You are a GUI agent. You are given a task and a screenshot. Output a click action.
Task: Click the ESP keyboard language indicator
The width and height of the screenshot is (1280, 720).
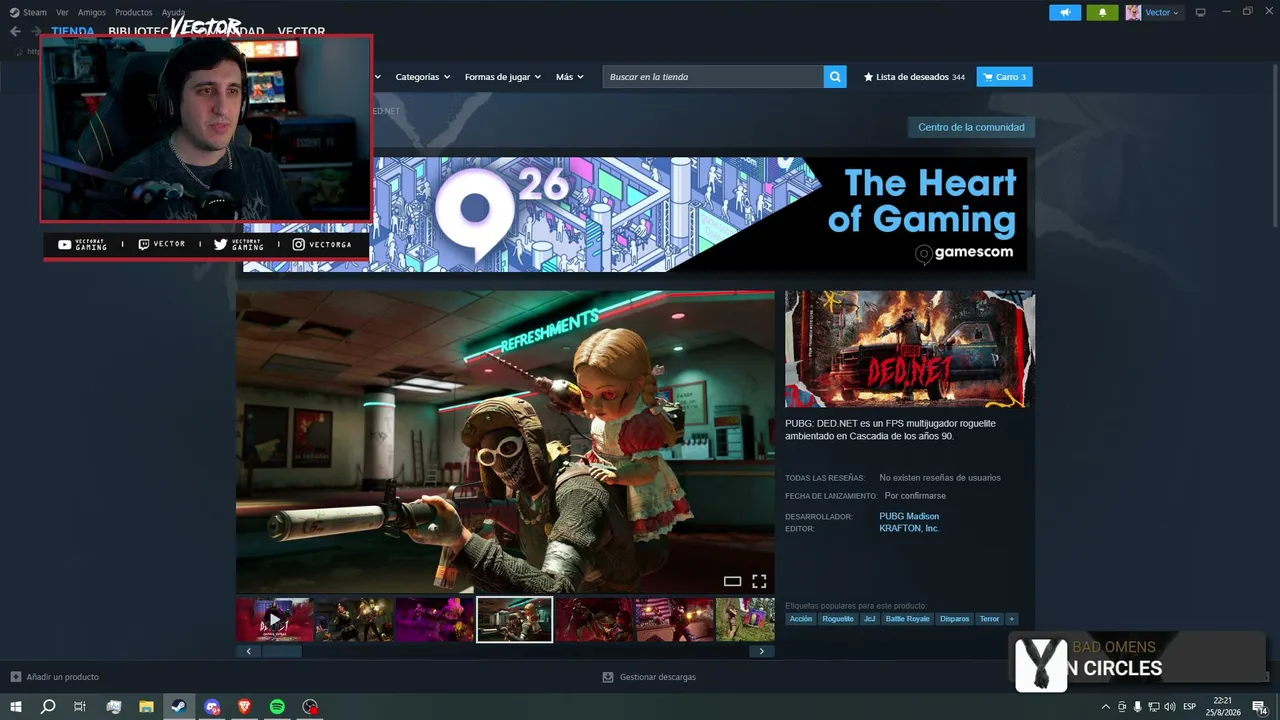tap(1190, 707)
